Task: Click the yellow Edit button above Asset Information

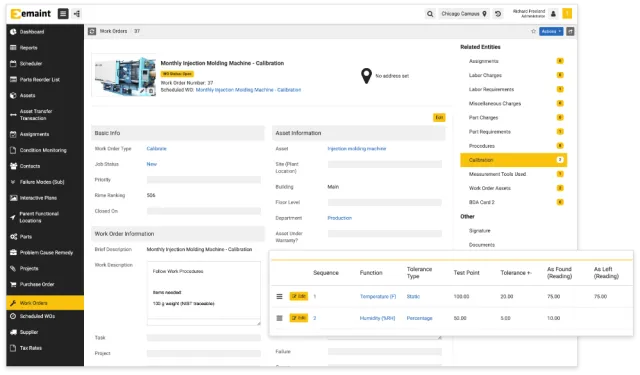Action: (x=439, y=118)
